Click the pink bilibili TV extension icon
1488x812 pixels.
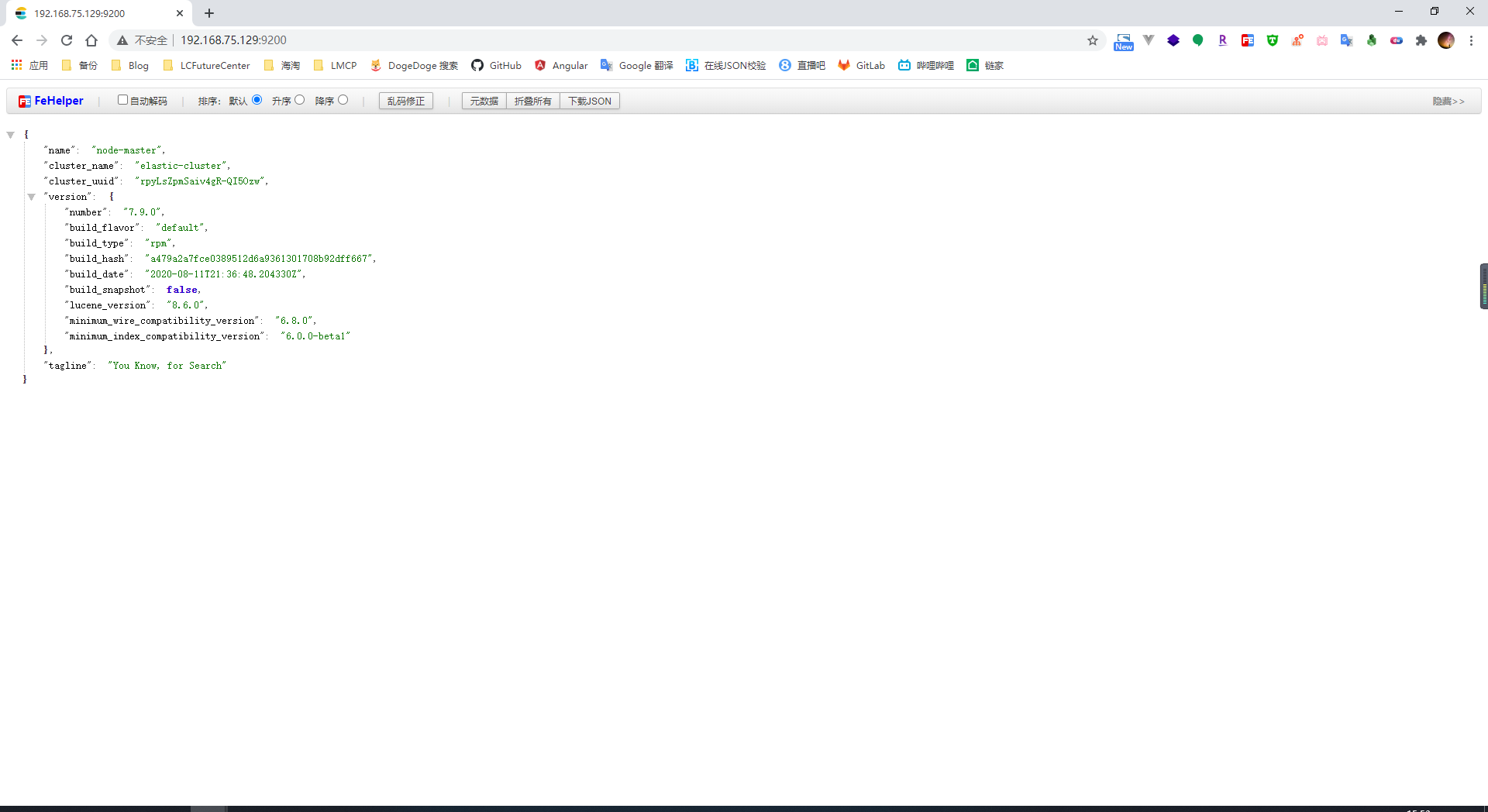(x=1322, y=40)
